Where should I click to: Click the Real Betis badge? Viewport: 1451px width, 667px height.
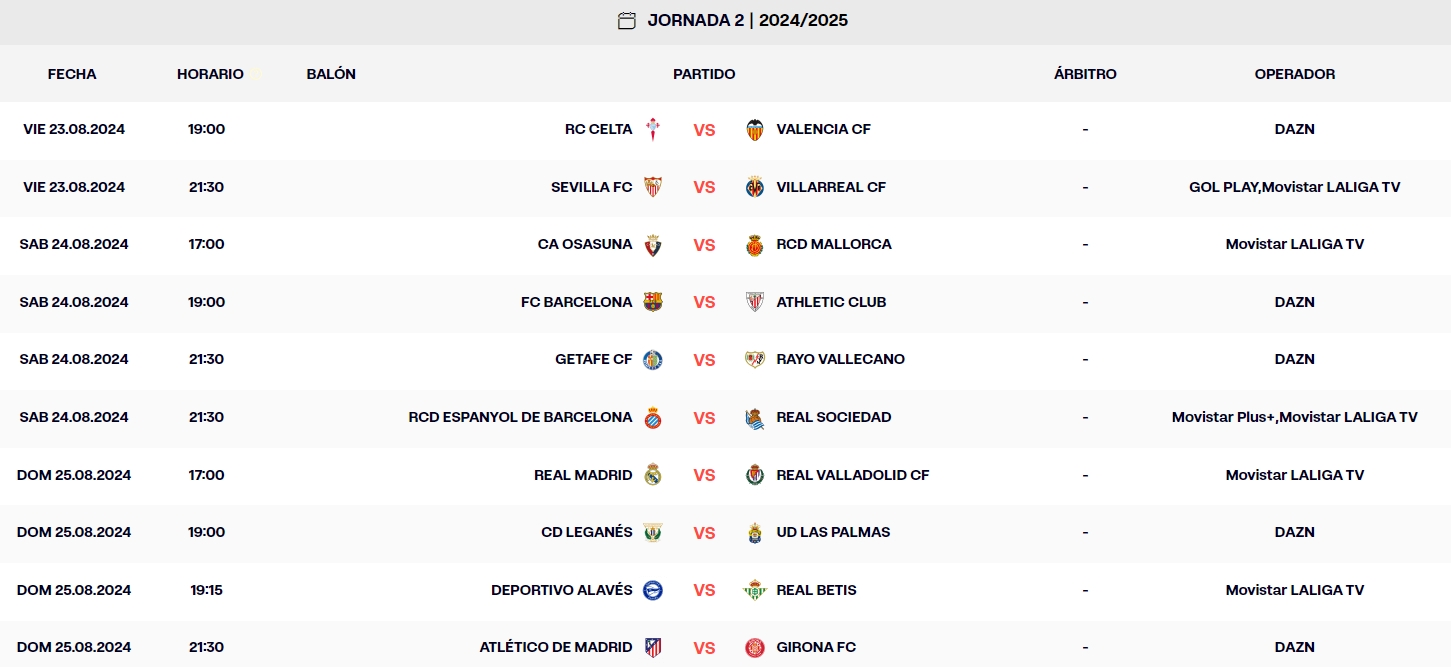(754, 589)
